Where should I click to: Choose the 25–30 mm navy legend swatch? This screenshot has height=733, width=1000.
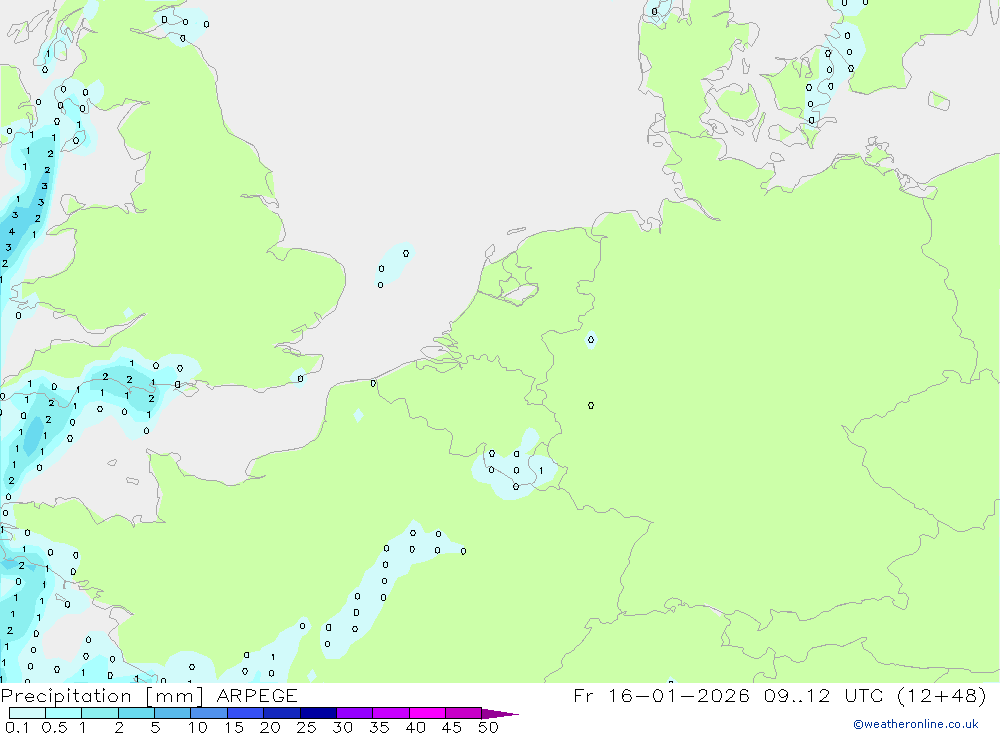318,713
